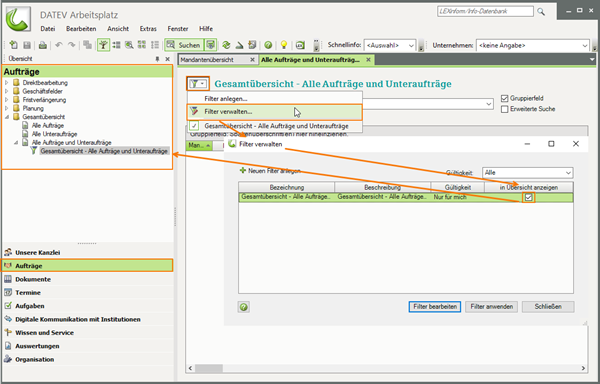Click the Filter bearbeiten button
Image resolution: width=600 pixels, height=384 pixels.
point(435,307)
